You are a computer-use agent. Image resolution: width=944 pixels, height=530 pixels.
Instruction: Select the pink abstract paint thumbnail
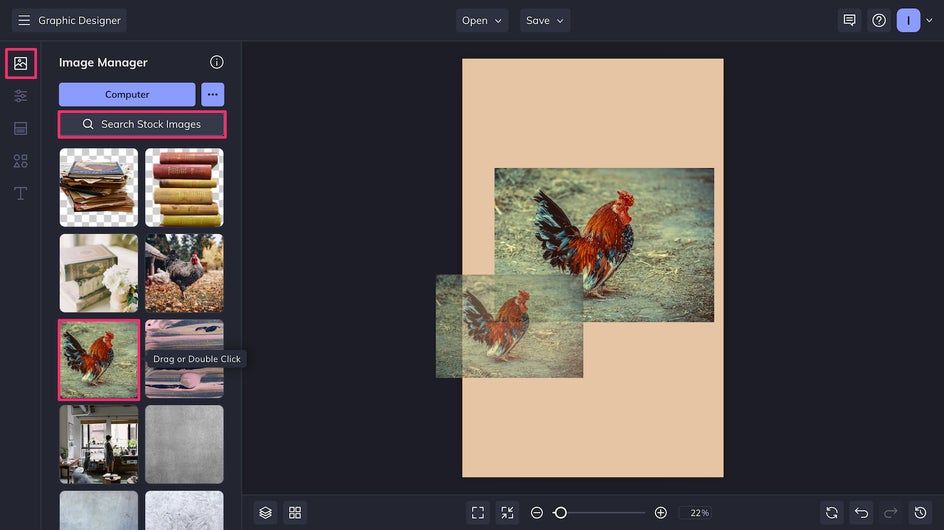pyautogui.click(x=184, y=359)
